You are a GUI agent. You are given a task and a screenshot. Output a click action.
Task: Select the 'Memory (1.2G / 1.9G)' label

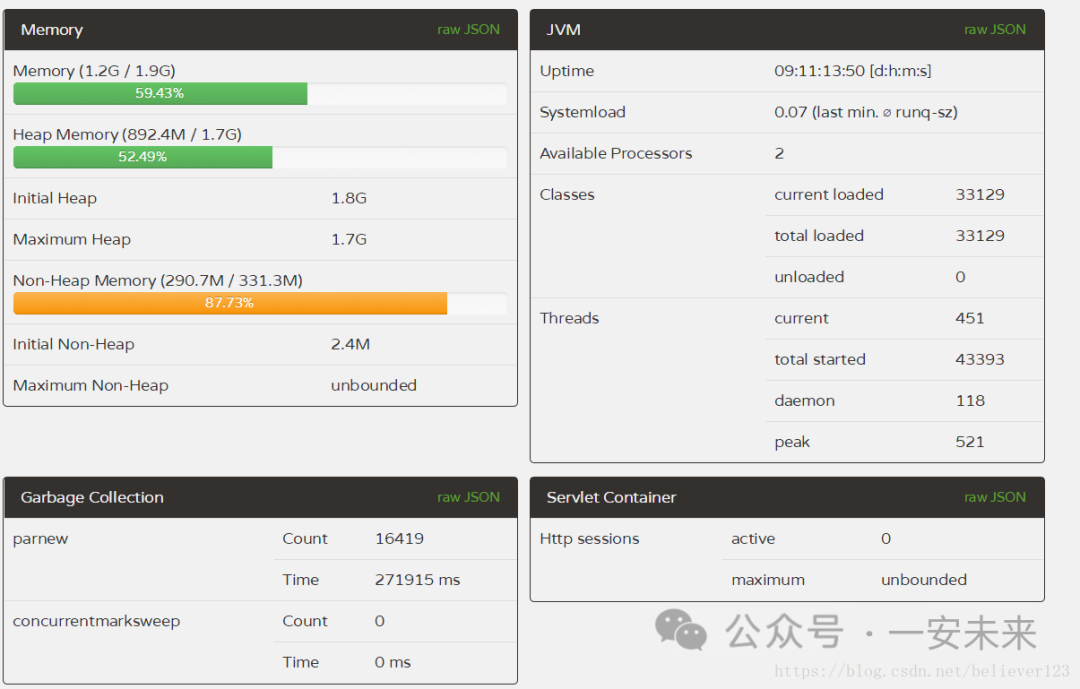coord(94,71)
